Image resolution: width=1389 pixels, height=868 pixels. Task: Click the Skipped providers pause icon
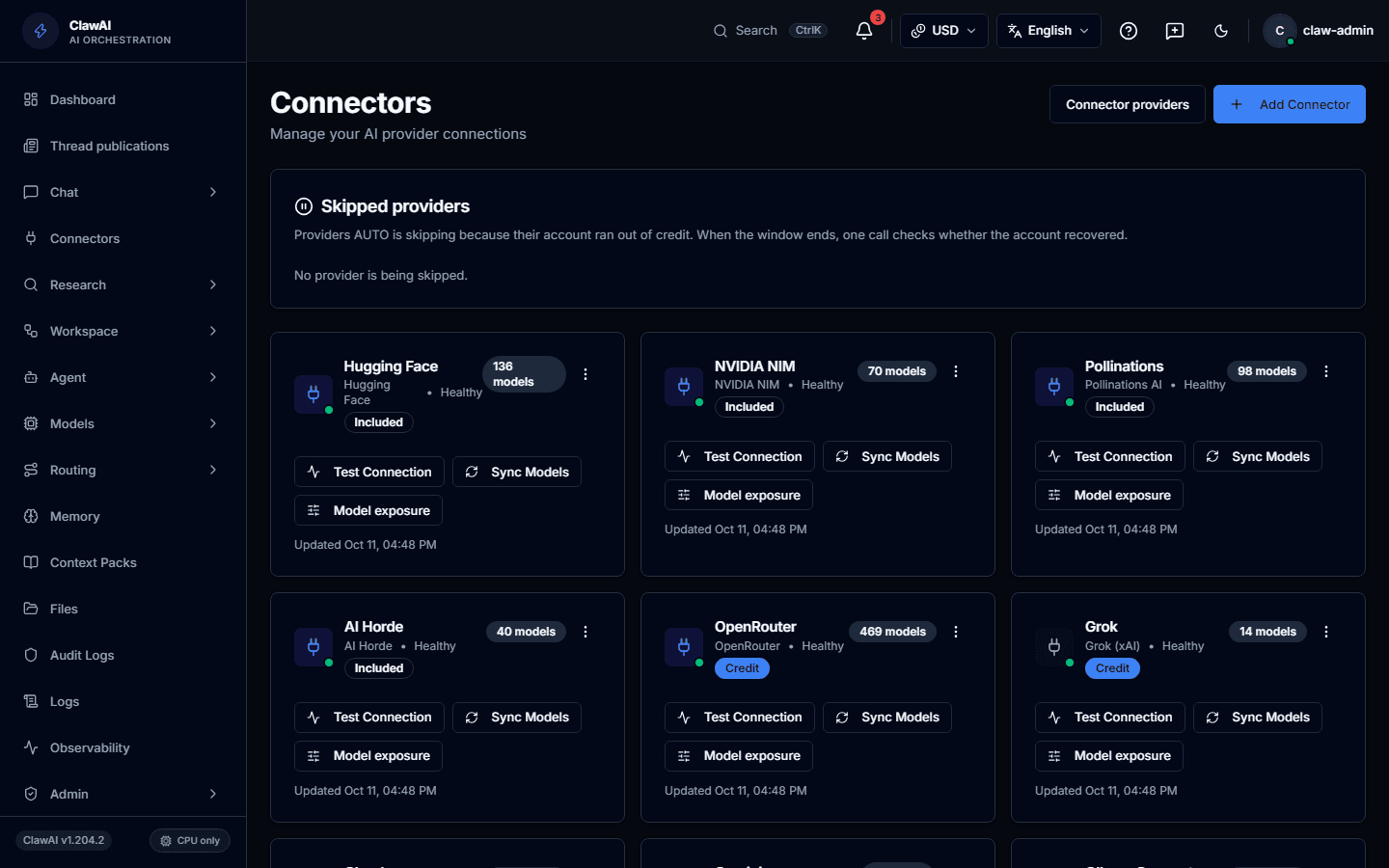[304, 206]
